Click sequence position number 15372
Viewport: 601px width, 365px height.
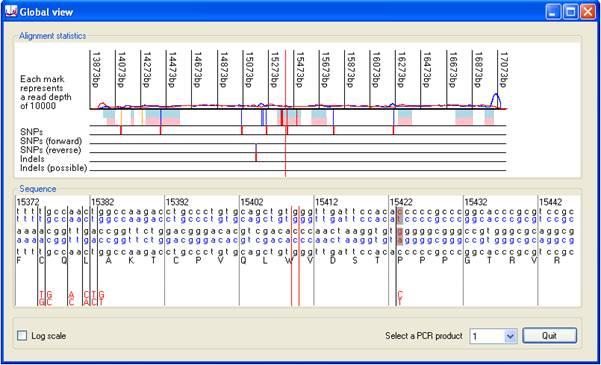(x=28, y=202)
